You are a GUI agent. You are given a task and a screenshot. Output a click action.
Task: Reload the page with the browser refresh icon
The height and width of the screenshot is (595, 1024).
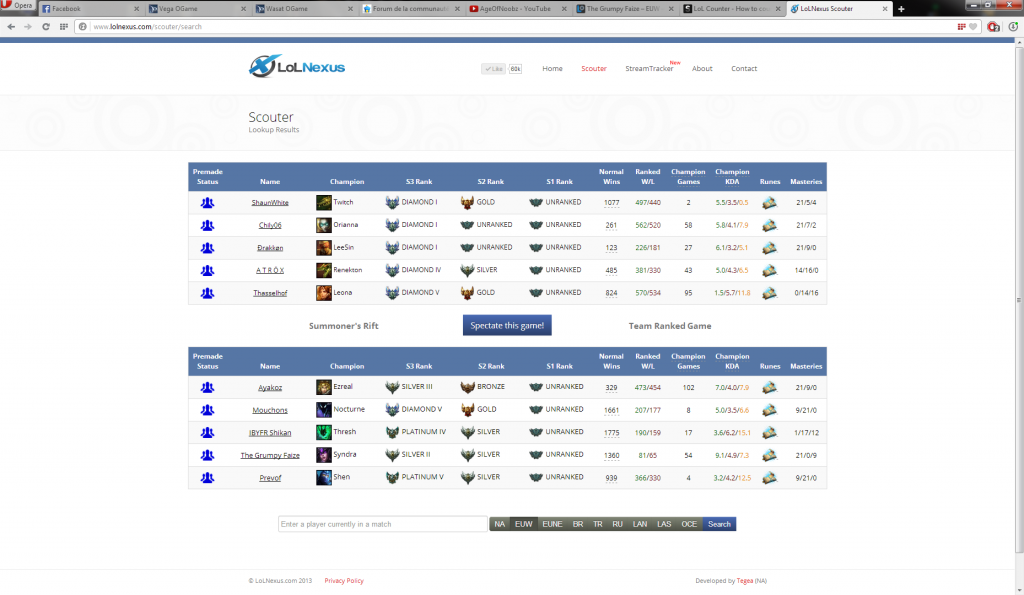46,27
